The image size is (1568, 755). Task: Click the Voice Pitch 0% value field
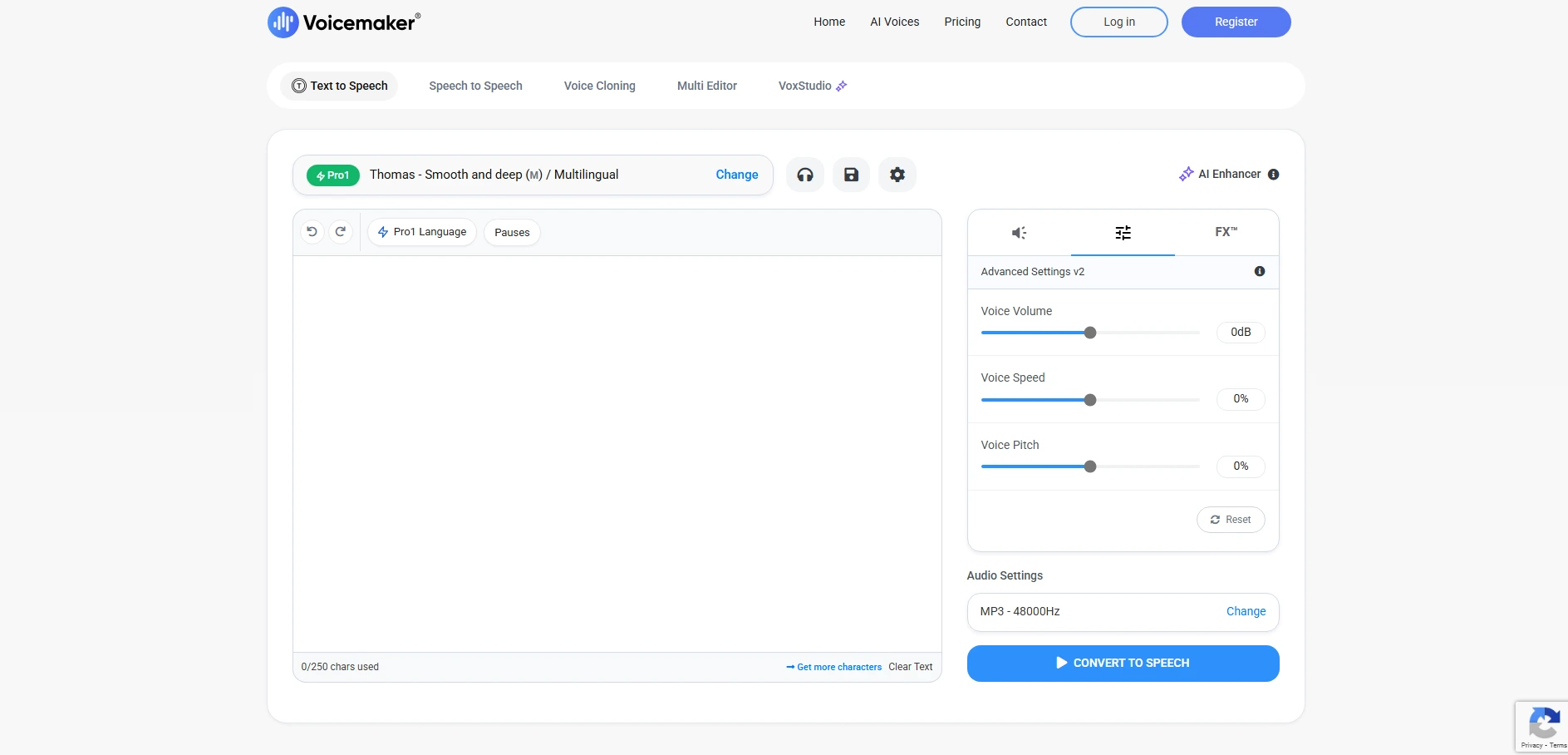(1241, 466)
